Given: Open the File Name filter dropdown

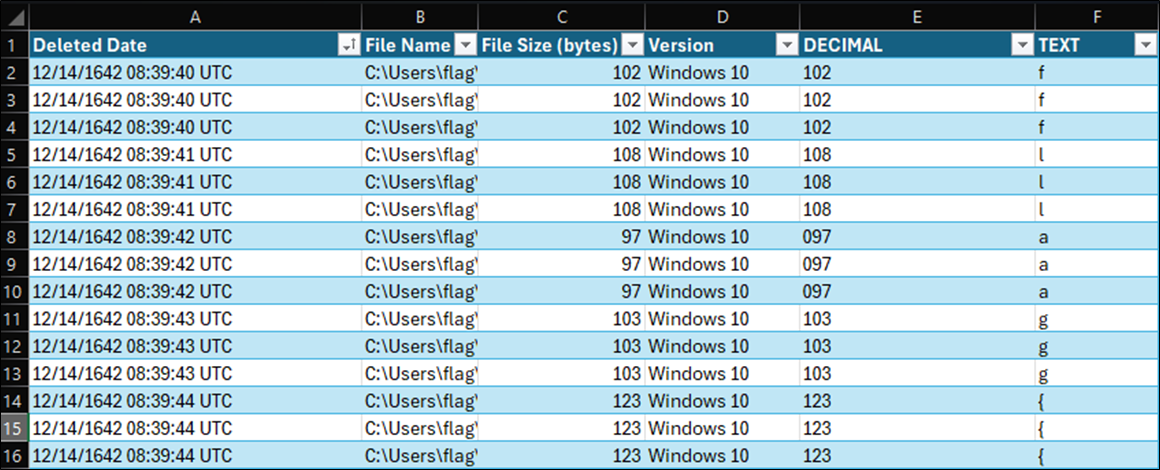Looking at the screenshot, I should click(465, 46).
